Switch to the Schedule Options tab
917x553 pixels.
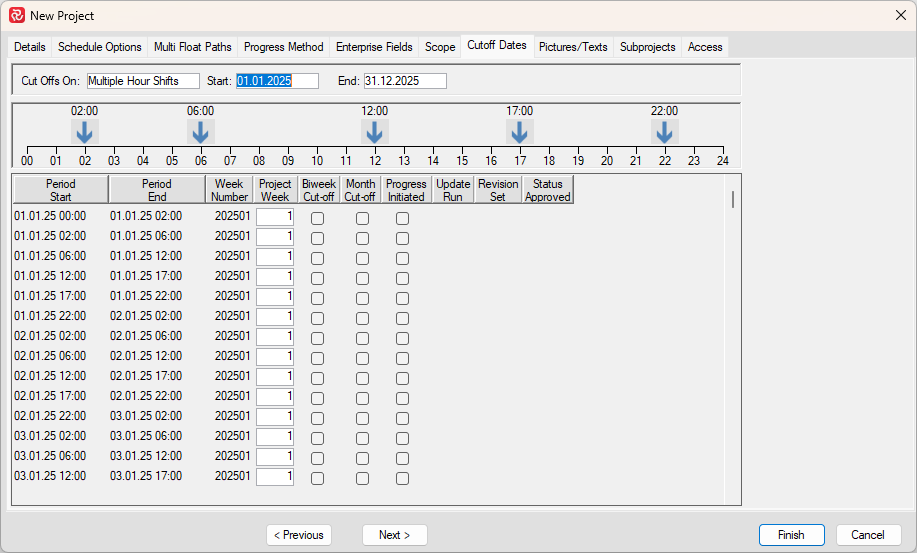(x=99, y=47)
